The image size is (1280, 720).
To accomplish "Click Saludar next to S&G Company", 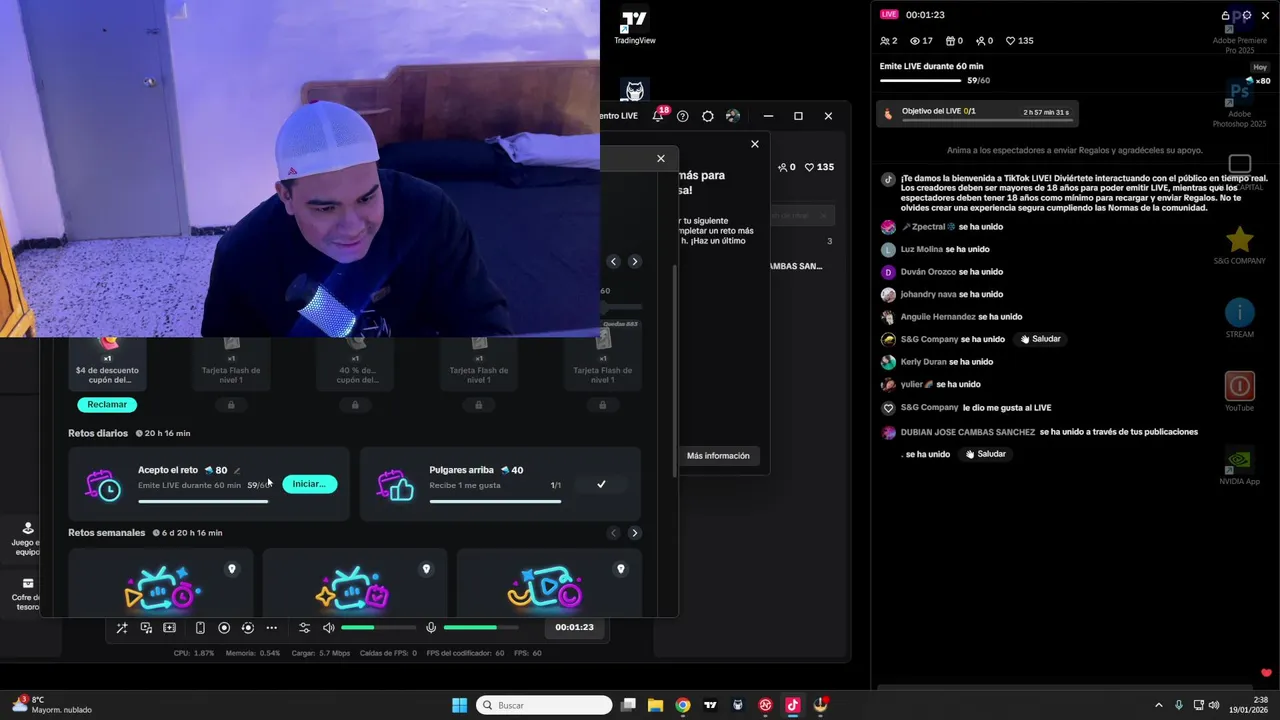I will pos(1041,339).
